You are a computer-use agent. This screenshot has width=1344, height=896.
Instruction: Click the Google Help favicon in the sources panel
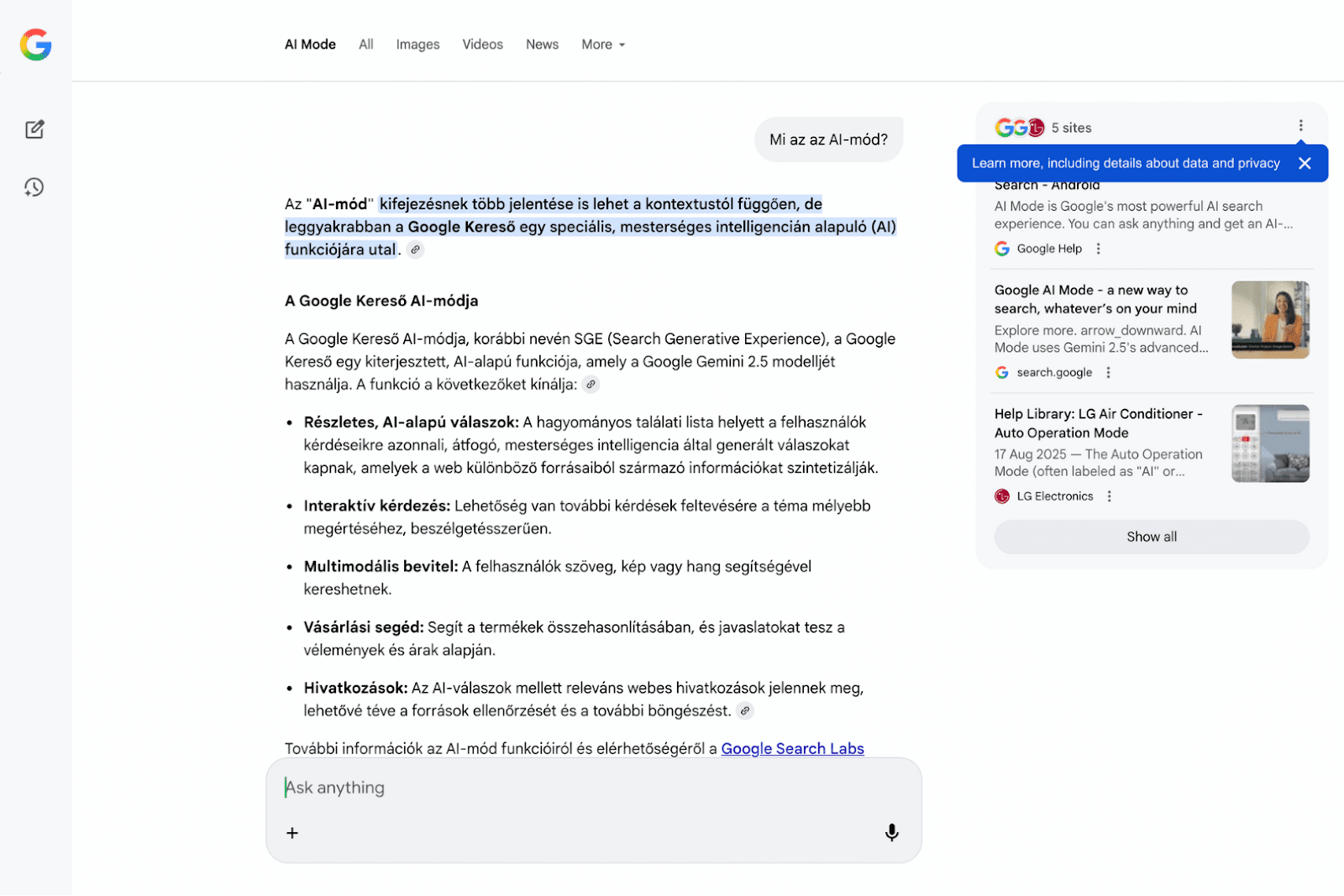click(x=1002, y=249)
